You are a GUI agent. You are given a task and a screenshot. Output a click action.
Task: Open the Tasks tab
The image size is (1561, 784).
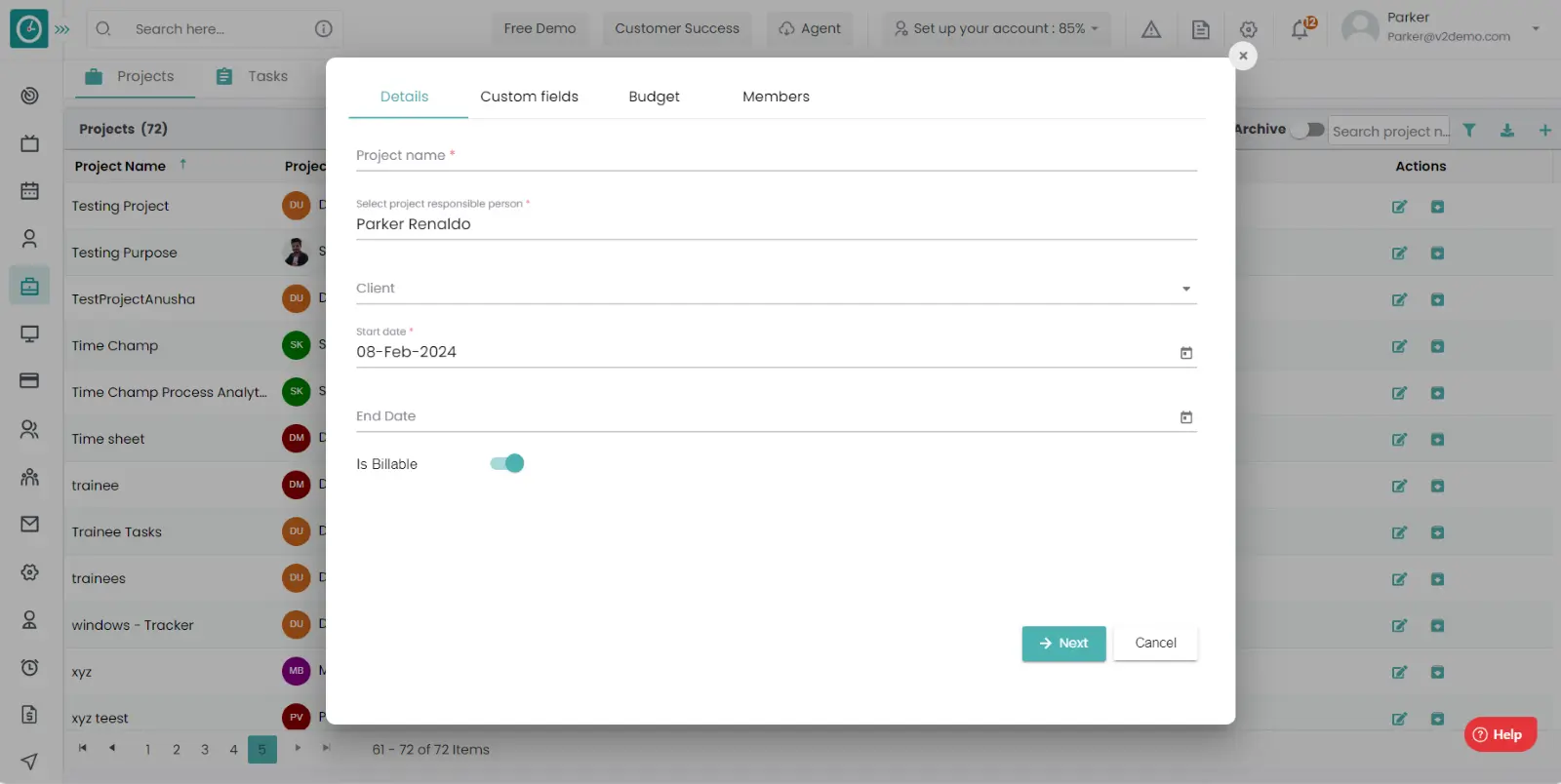[253, 76]
